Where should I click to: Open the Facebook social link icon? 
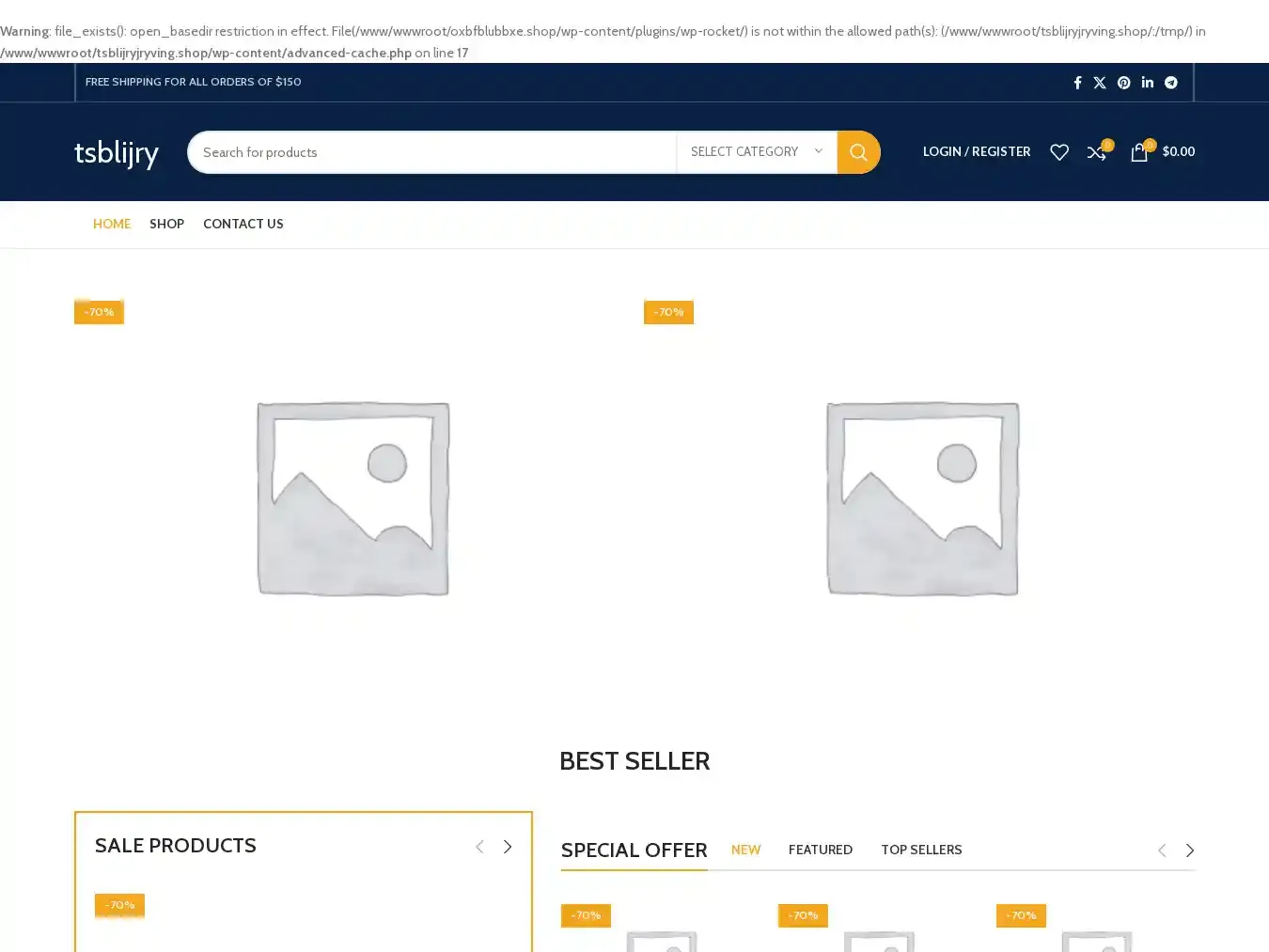tap(1077, 83)
